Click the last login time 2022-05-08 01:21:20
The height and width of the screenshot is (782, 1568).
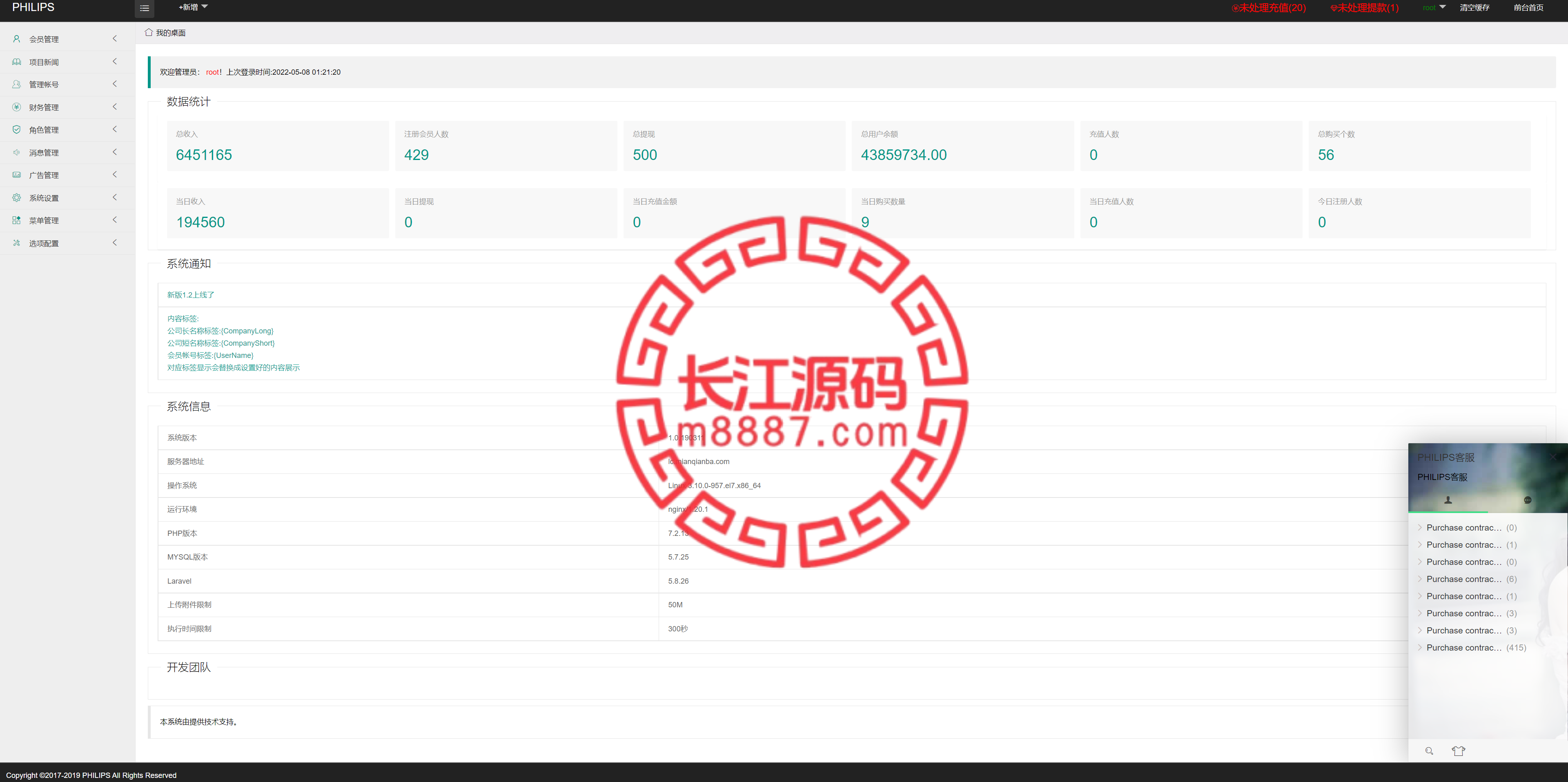click(306, 72)
